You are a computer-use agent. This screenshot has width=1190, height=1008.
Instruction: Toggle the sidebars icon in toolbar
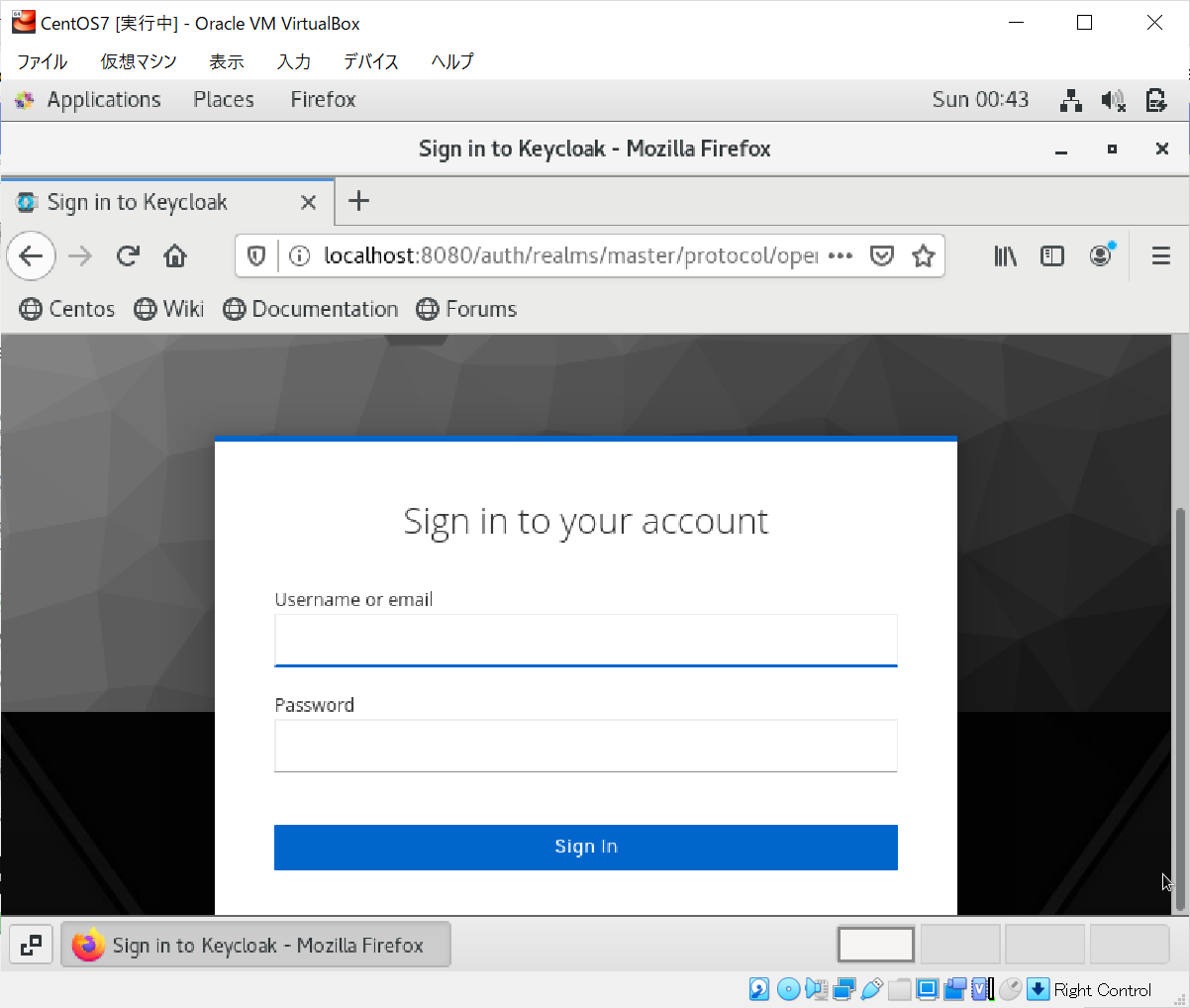1052,256
